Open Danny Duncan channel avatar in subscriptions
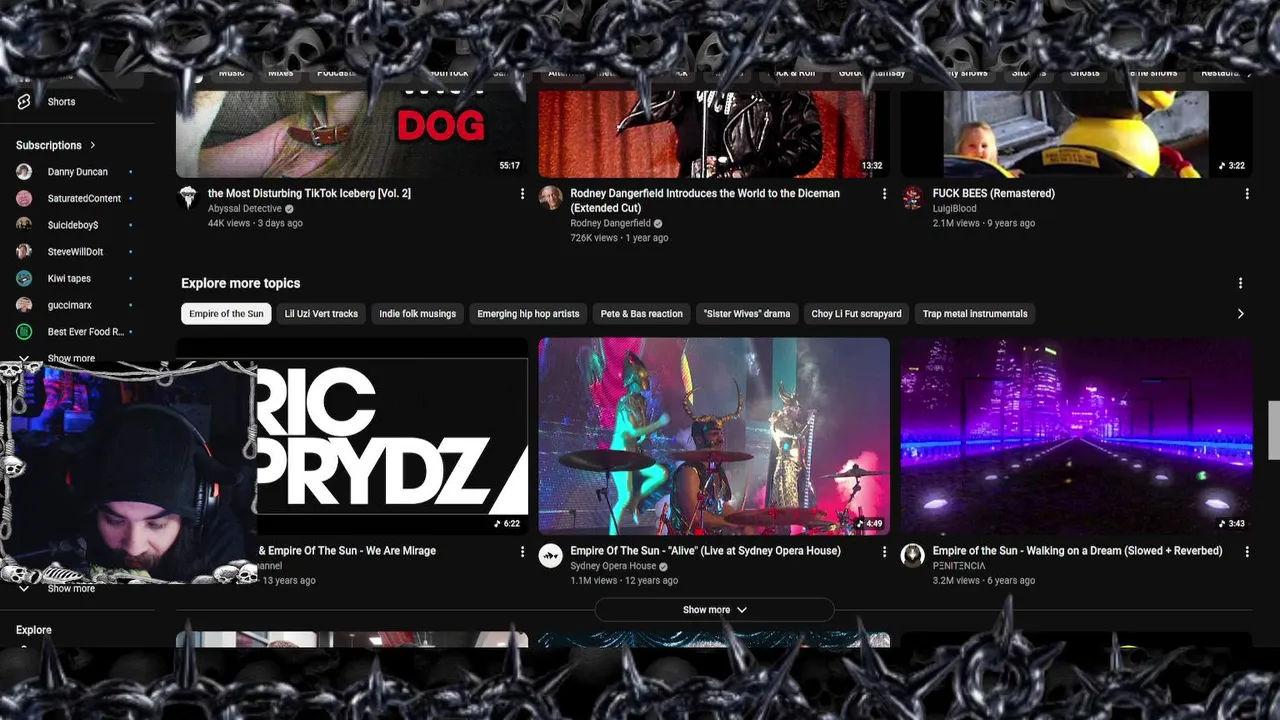 pyautogui.click(x=24, y=172)
